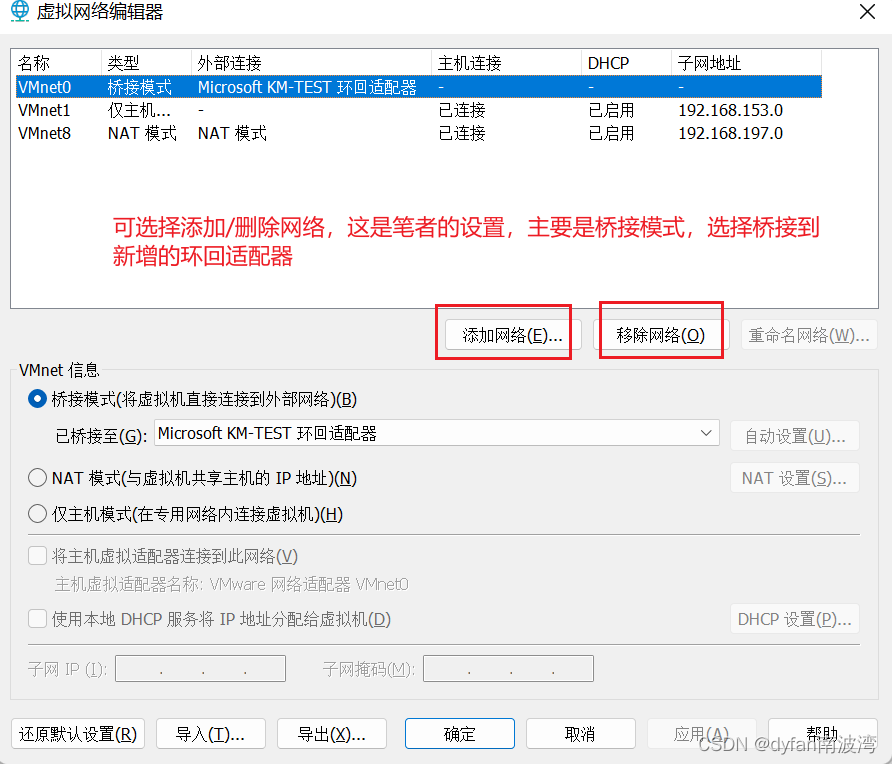
Task: Select the VMnet8 NAT network row
Action: (200, 133)
